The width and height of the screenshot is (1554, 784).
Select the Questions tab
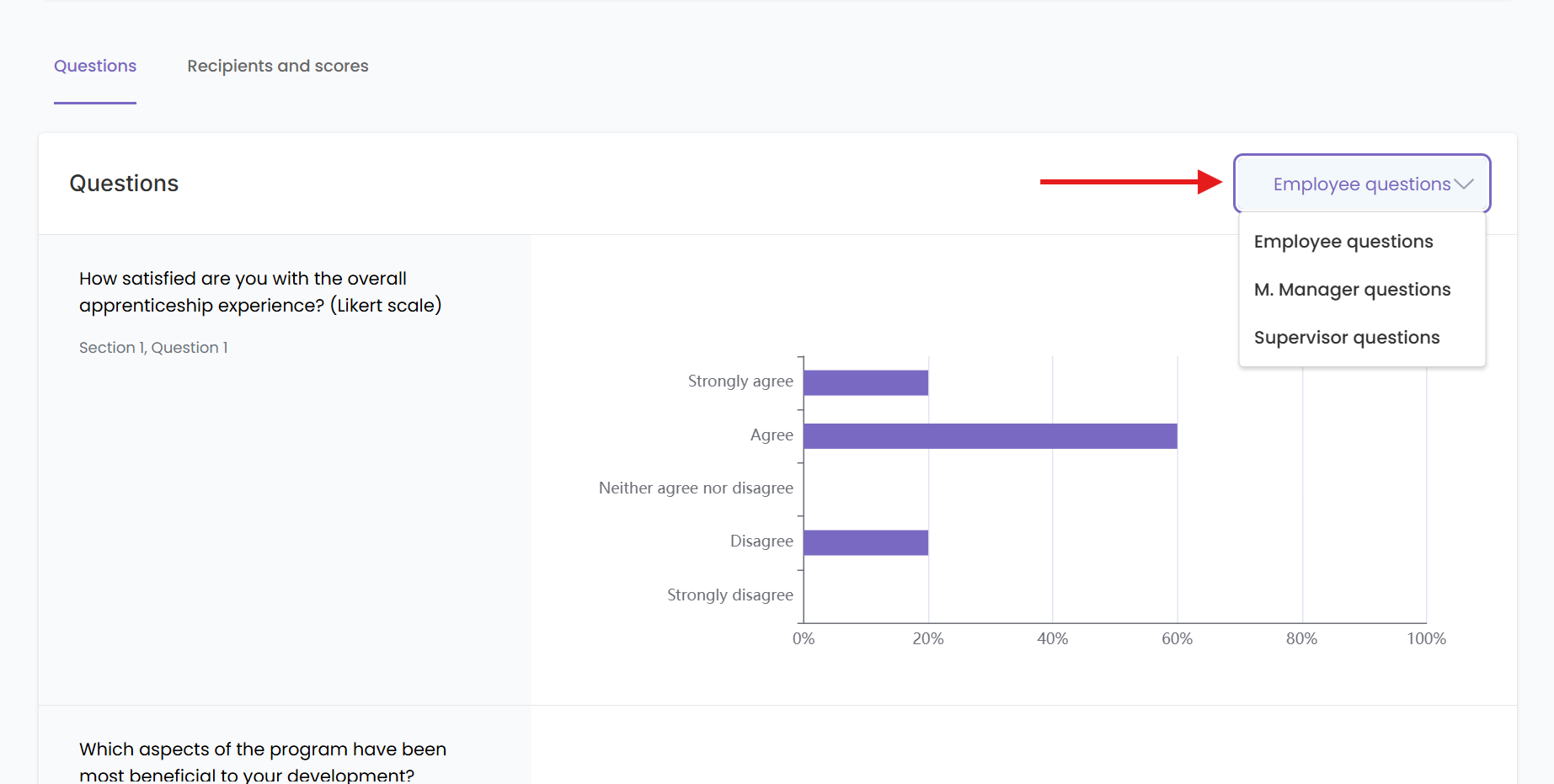click(x=94, y=66)
